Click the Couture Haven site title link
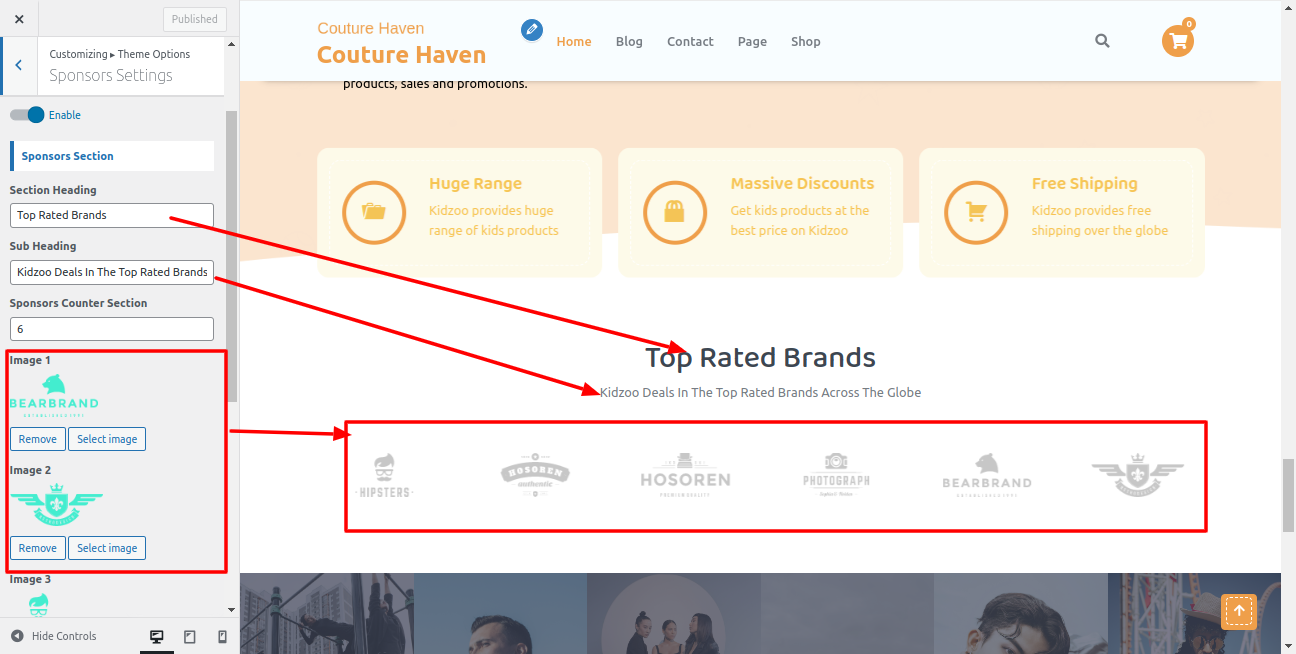 click(401, 55)
